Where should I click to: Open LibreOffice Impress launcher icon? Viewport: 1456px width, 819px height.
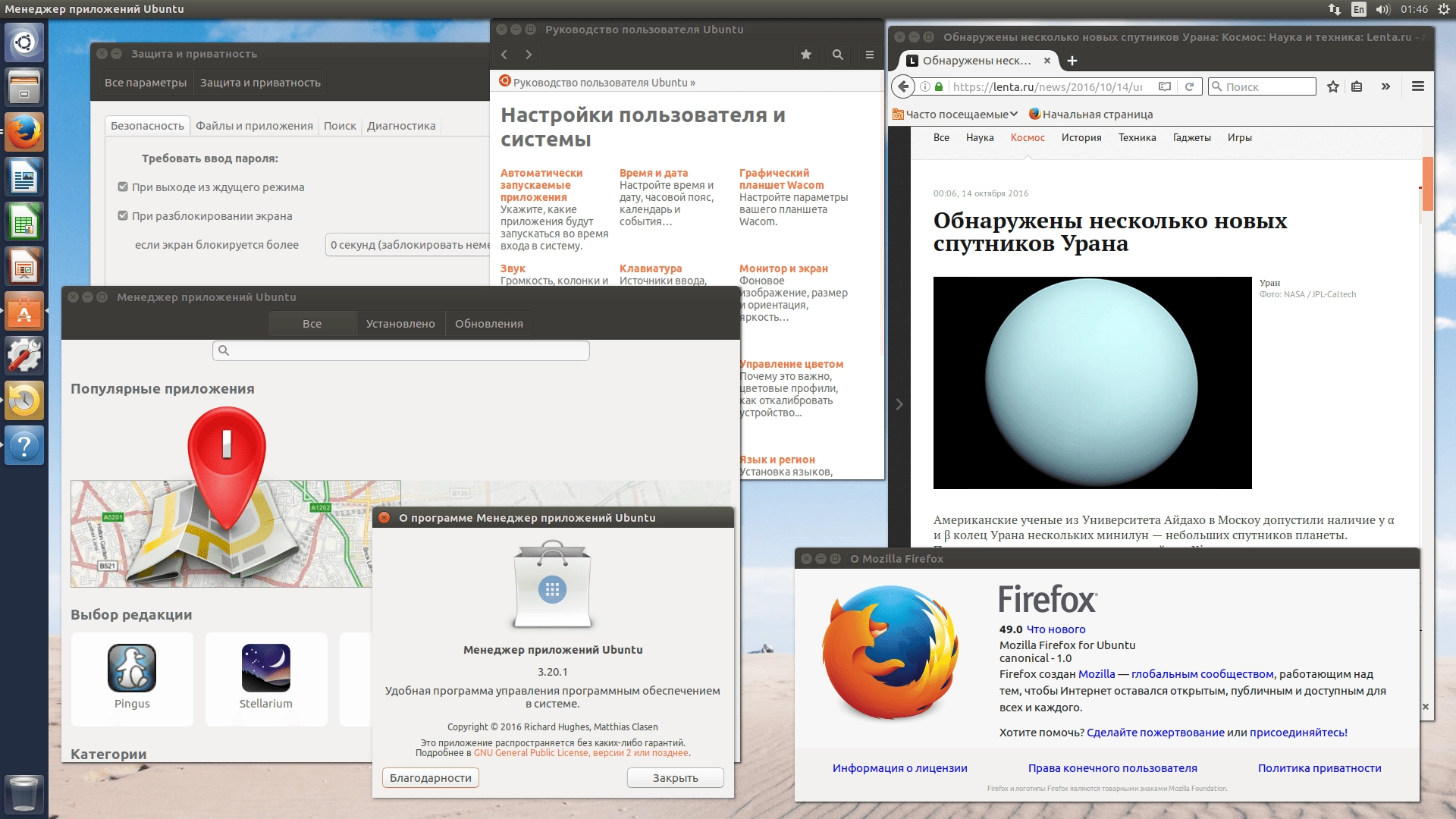(x=24, y=266)
